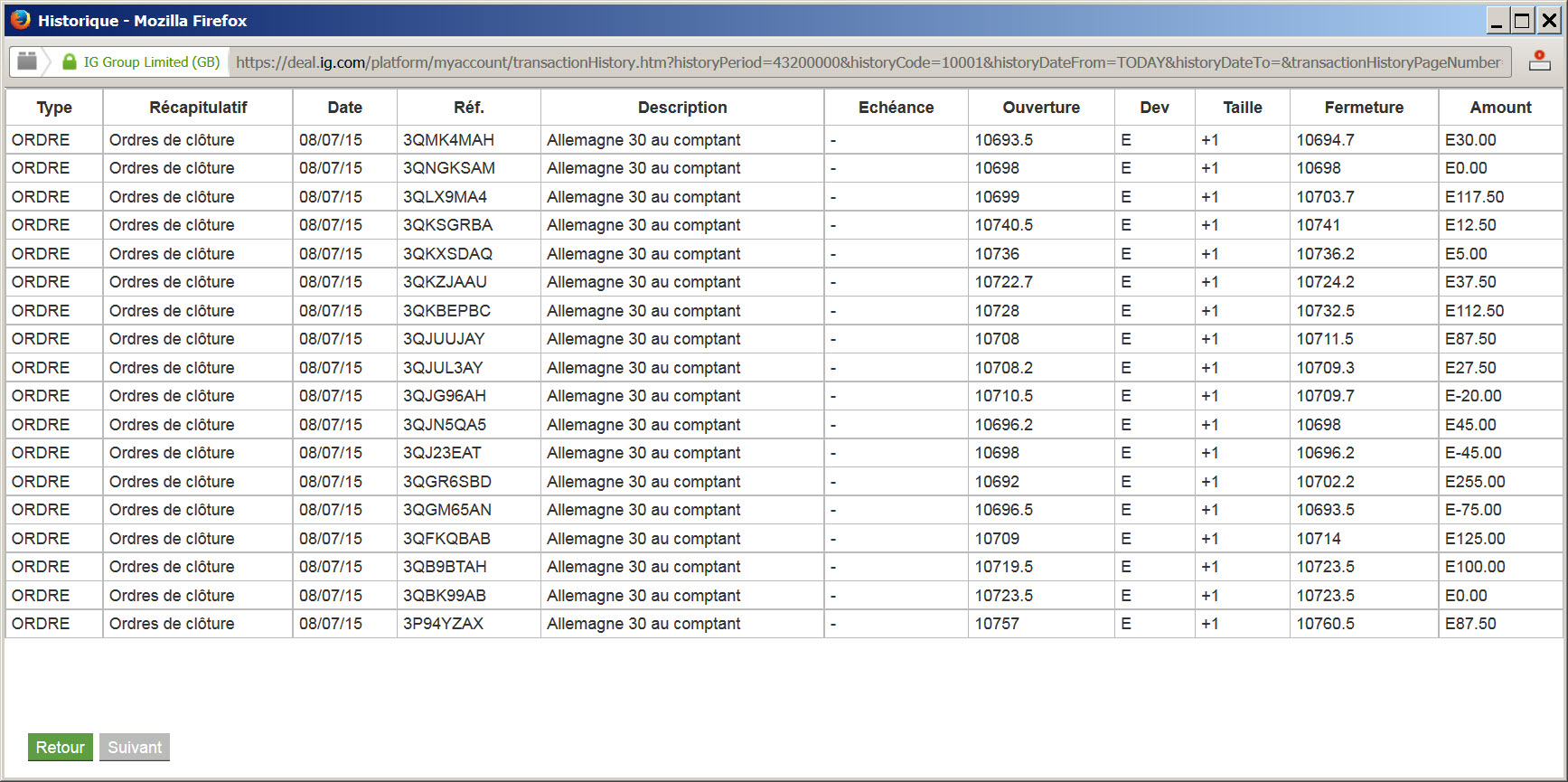Select reference 3QGR6SBD
The image size is (1568, 782).
click(x=447, y=482)
